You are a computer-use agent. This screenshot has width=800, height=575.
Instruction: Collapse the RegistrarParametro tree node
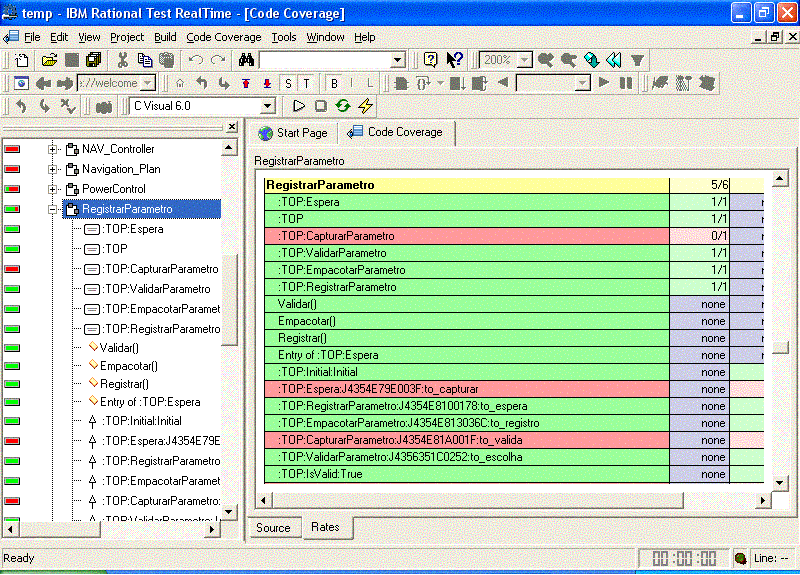click(52, 209)
